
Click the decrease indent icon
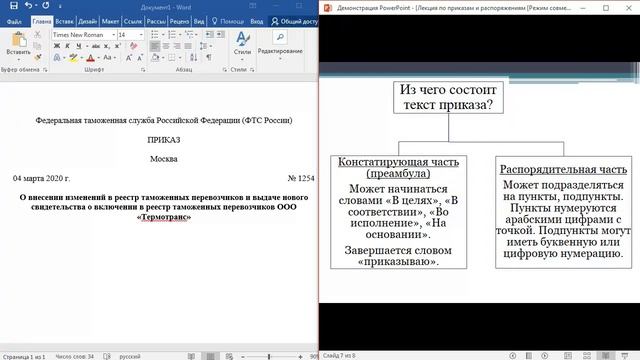coord(209,35)
